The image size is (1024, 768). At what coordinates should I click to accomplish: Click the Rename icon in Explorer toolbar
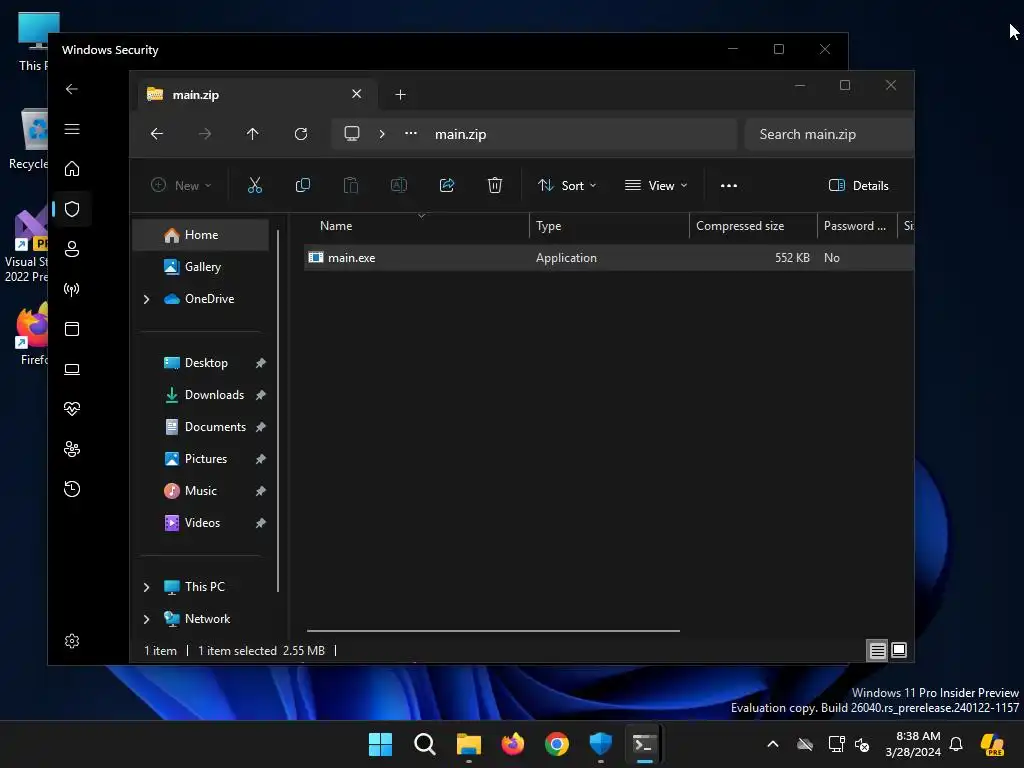click(398, 185)
